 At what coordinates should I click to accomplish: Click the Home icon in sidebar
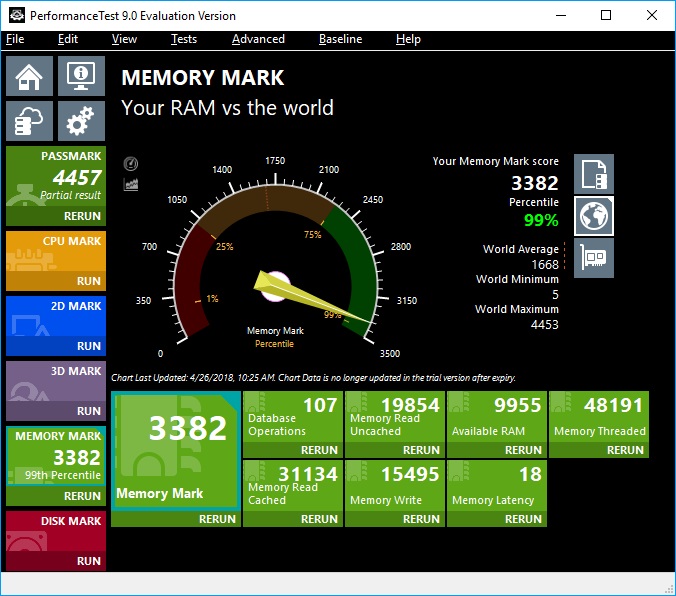(30, 75)
